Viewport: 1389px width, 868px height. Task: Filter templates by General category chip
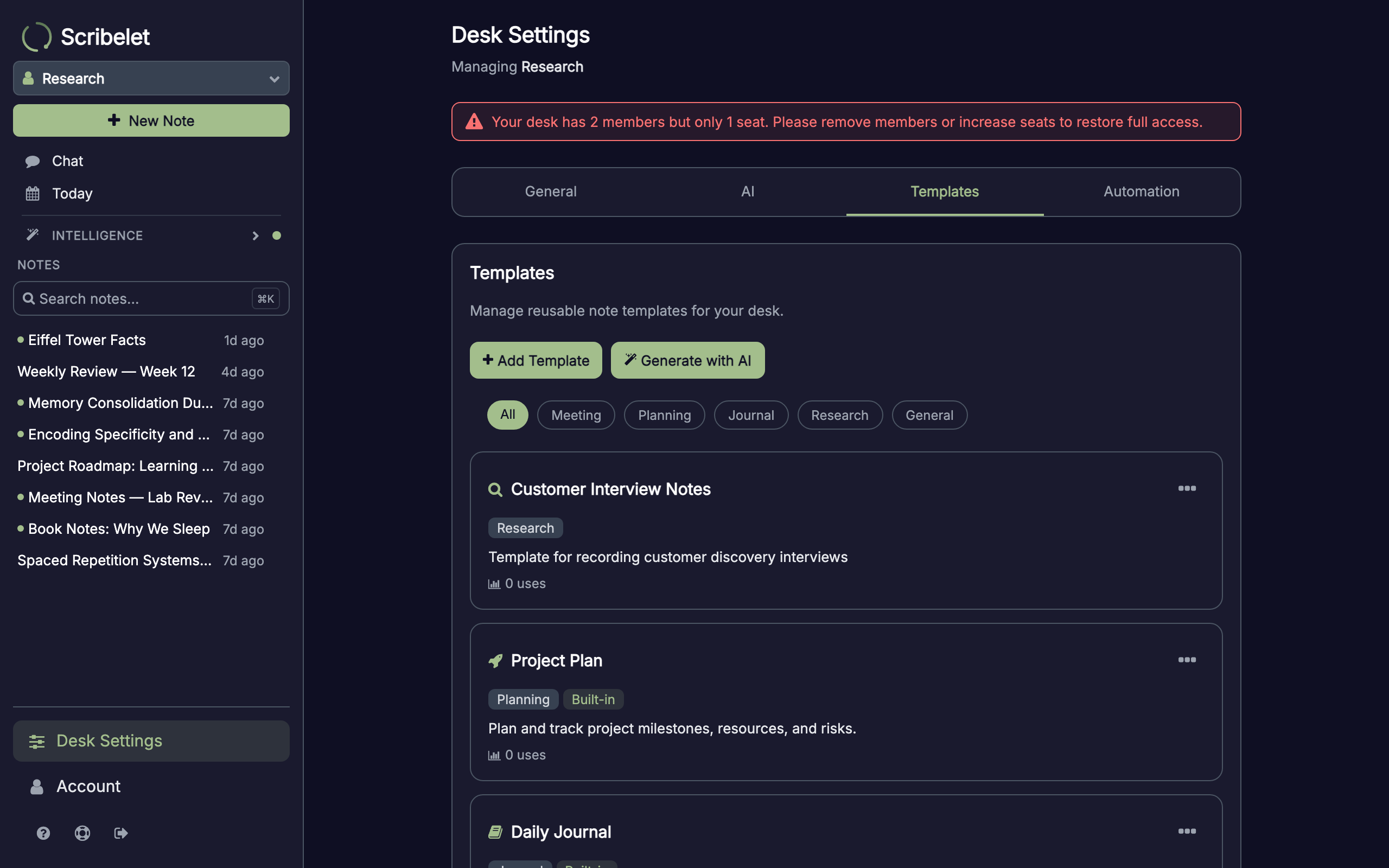click(929, 414)
